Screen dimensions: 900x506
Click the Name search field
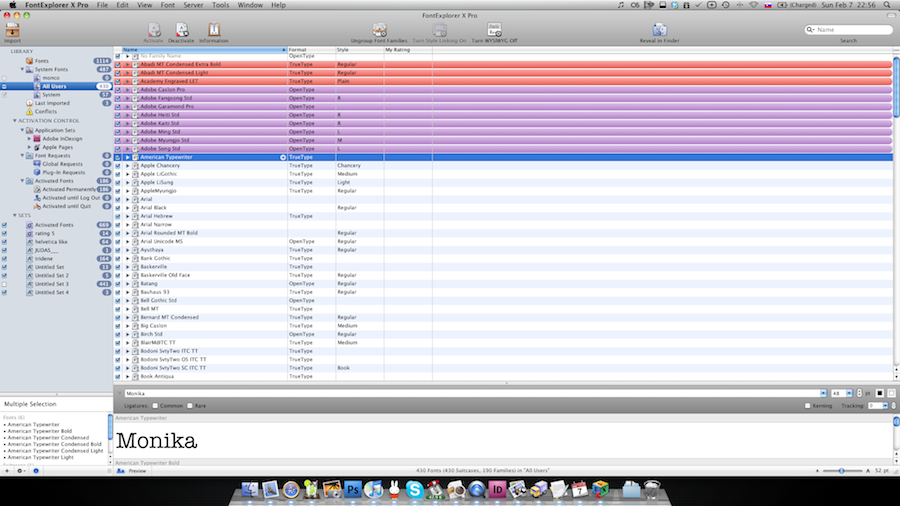[848, 29]
